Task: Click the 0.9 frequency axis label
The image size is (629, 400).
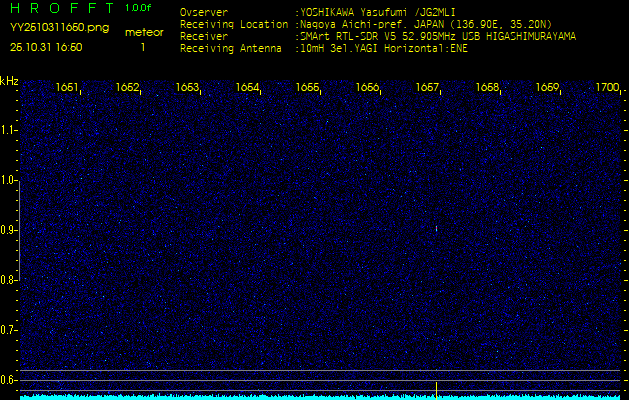Action: click(x=9, y=230)
